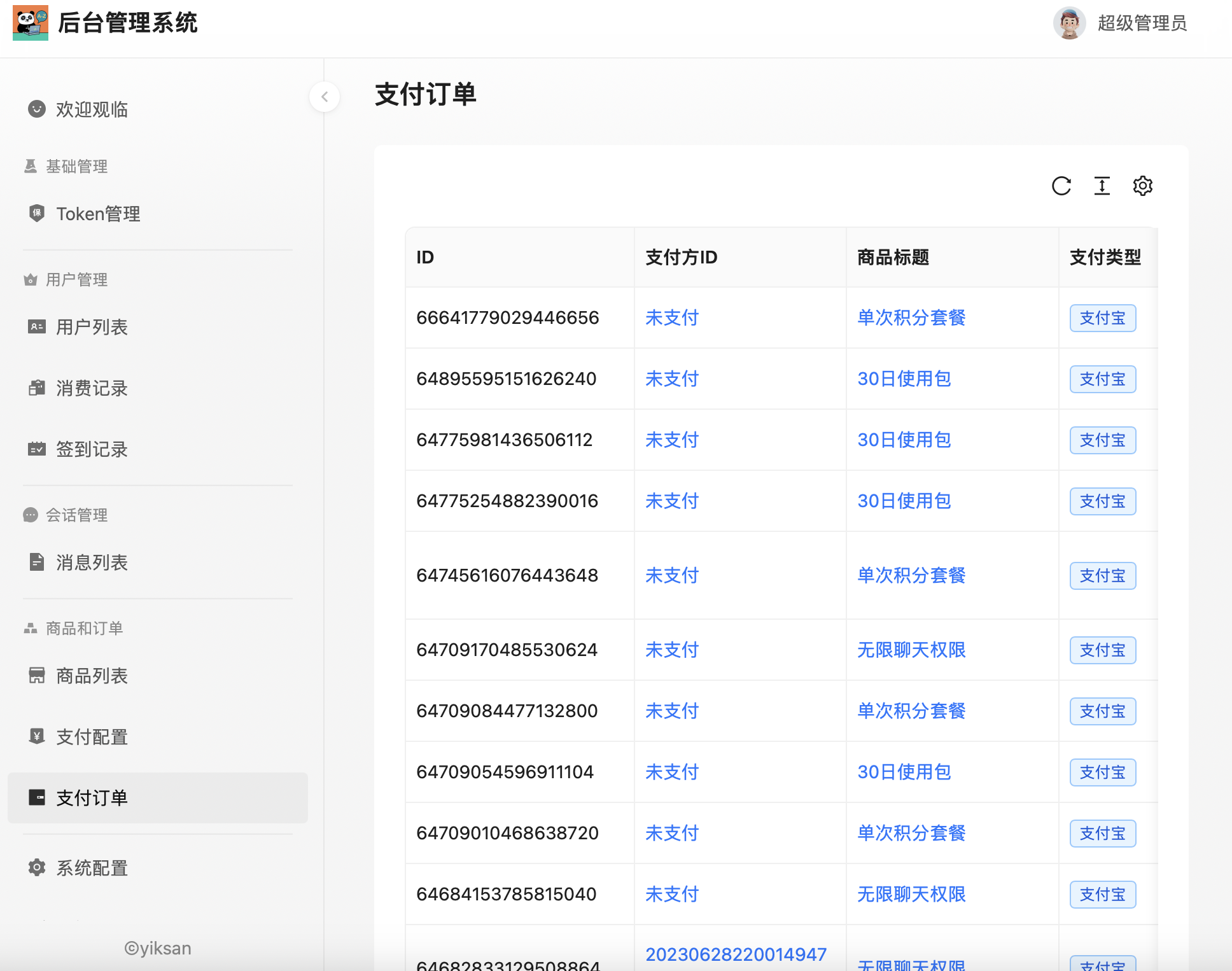This screenshot has height=971, width=1232.
Task: Open 商品列表 in the sidebar
Action: click(158, 676)
